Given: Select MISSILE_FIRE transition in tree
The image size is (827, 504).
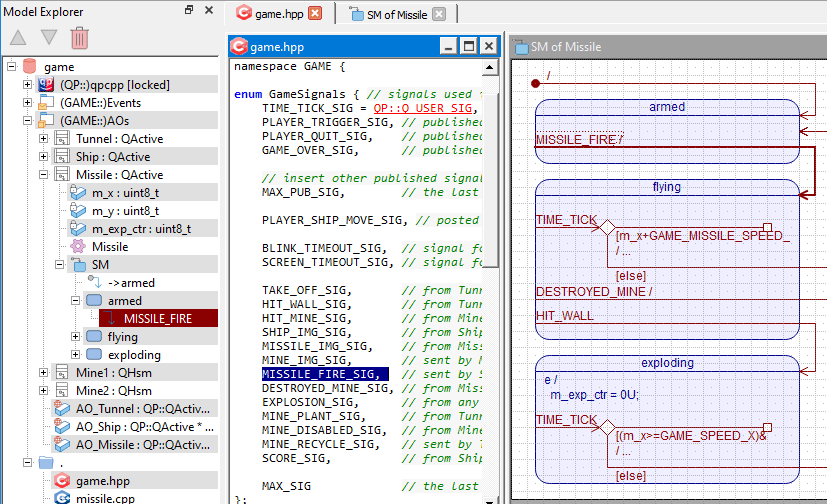Looking at the screenshot, I should (x=158, y=319).
